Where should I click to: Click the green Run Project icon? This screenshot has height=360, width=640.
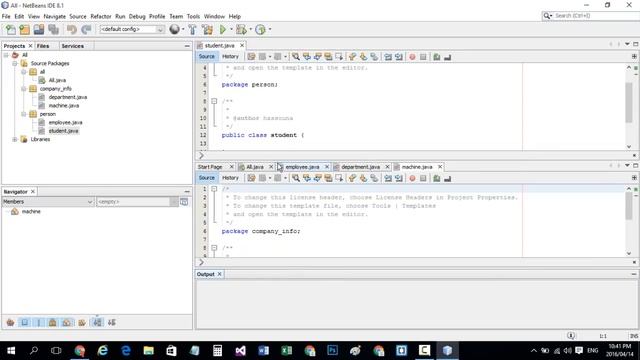[223, 29]
